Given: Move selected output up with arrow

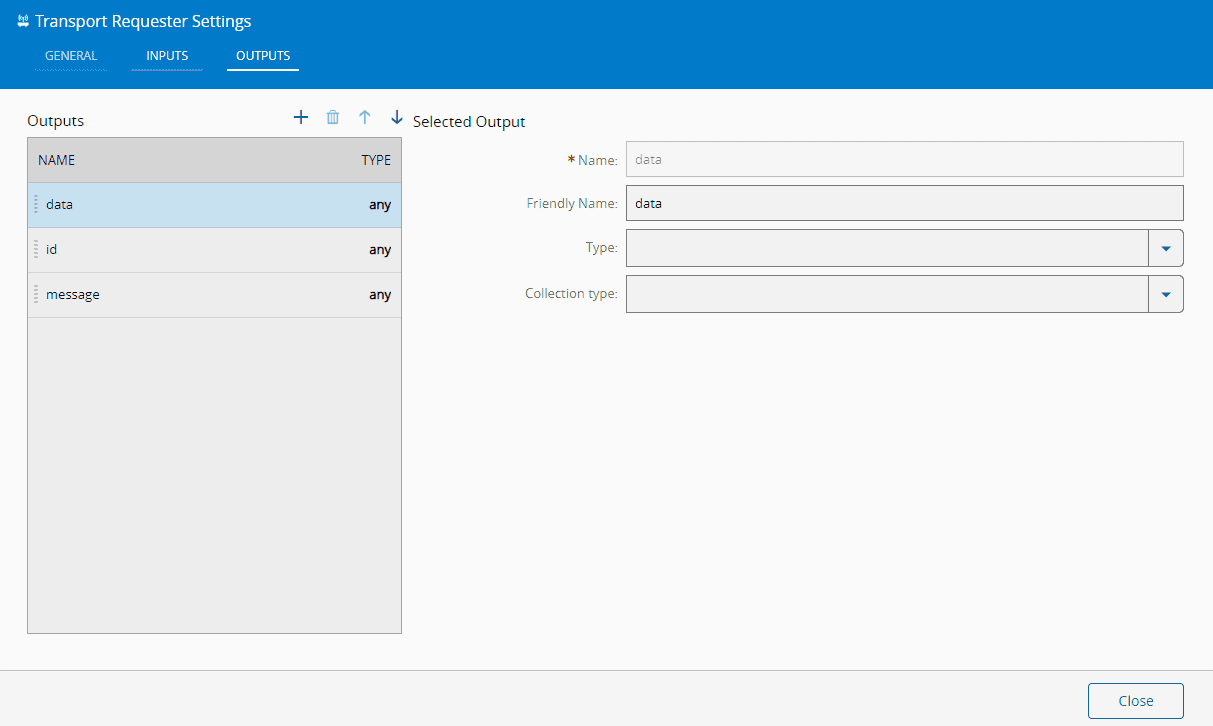Looking at the screenshot, I should pos(365,118).
